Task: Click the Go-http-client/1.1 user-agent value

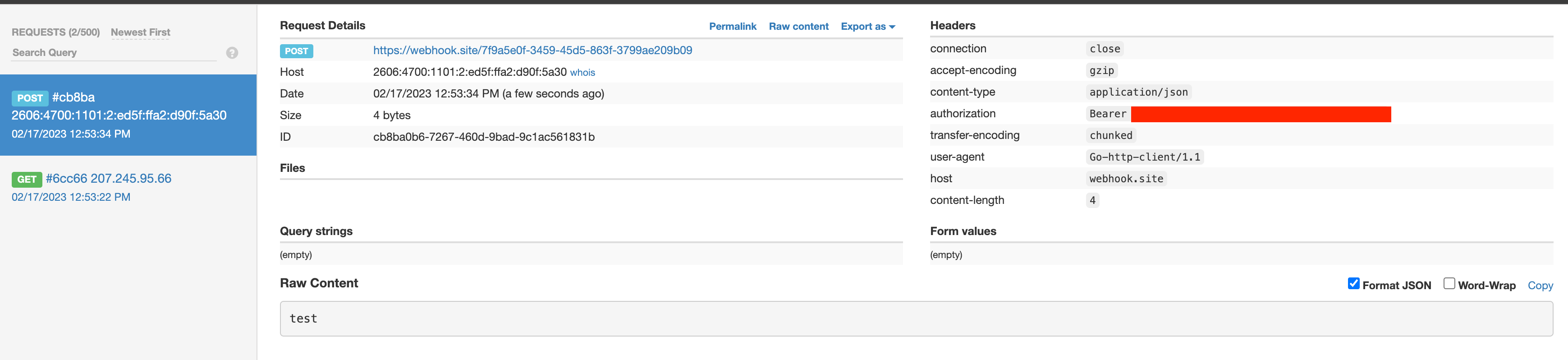Action: tap(1144, 157)
